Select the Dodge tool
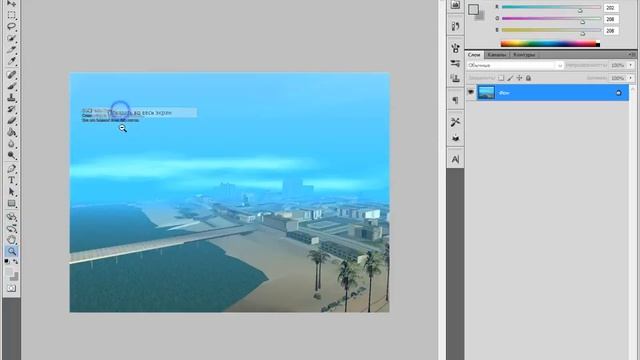 pos(11,155)
